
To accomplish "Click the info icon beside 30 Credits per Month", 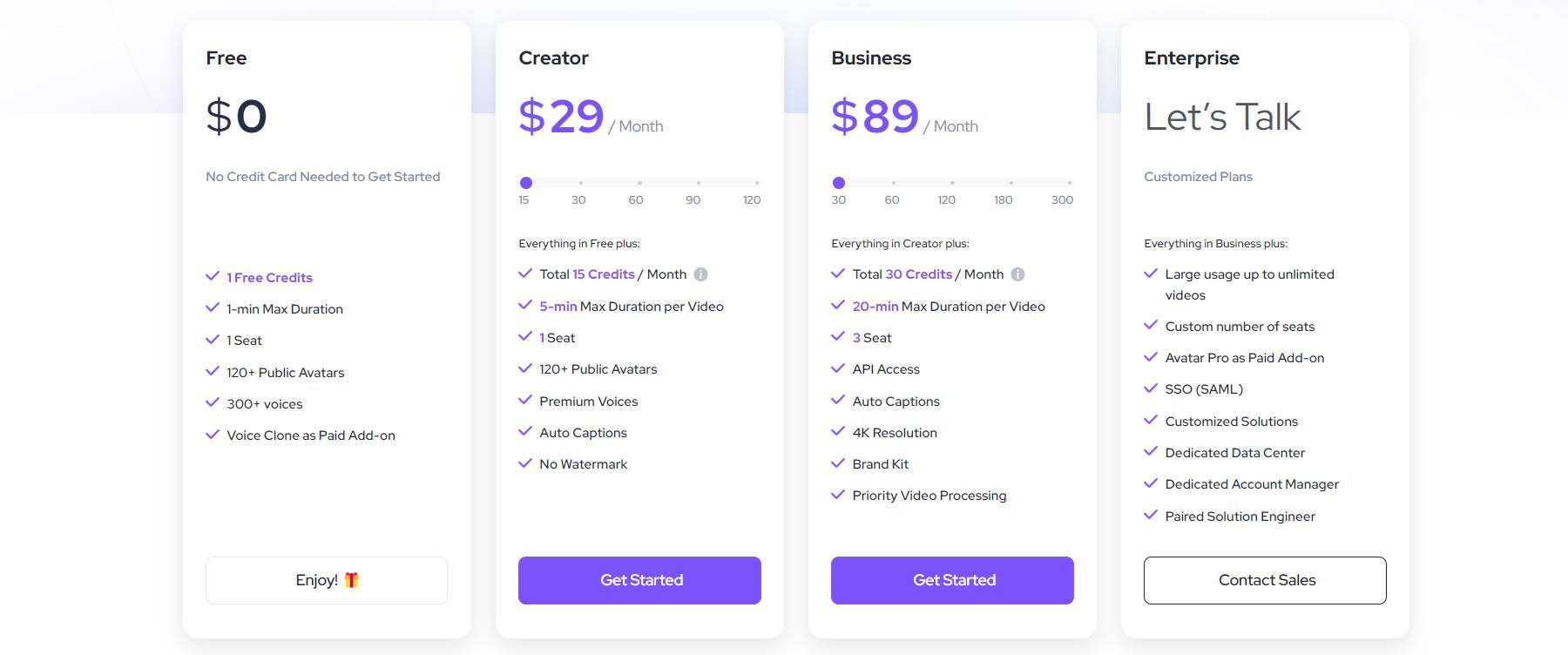I will pos(1017,273).
